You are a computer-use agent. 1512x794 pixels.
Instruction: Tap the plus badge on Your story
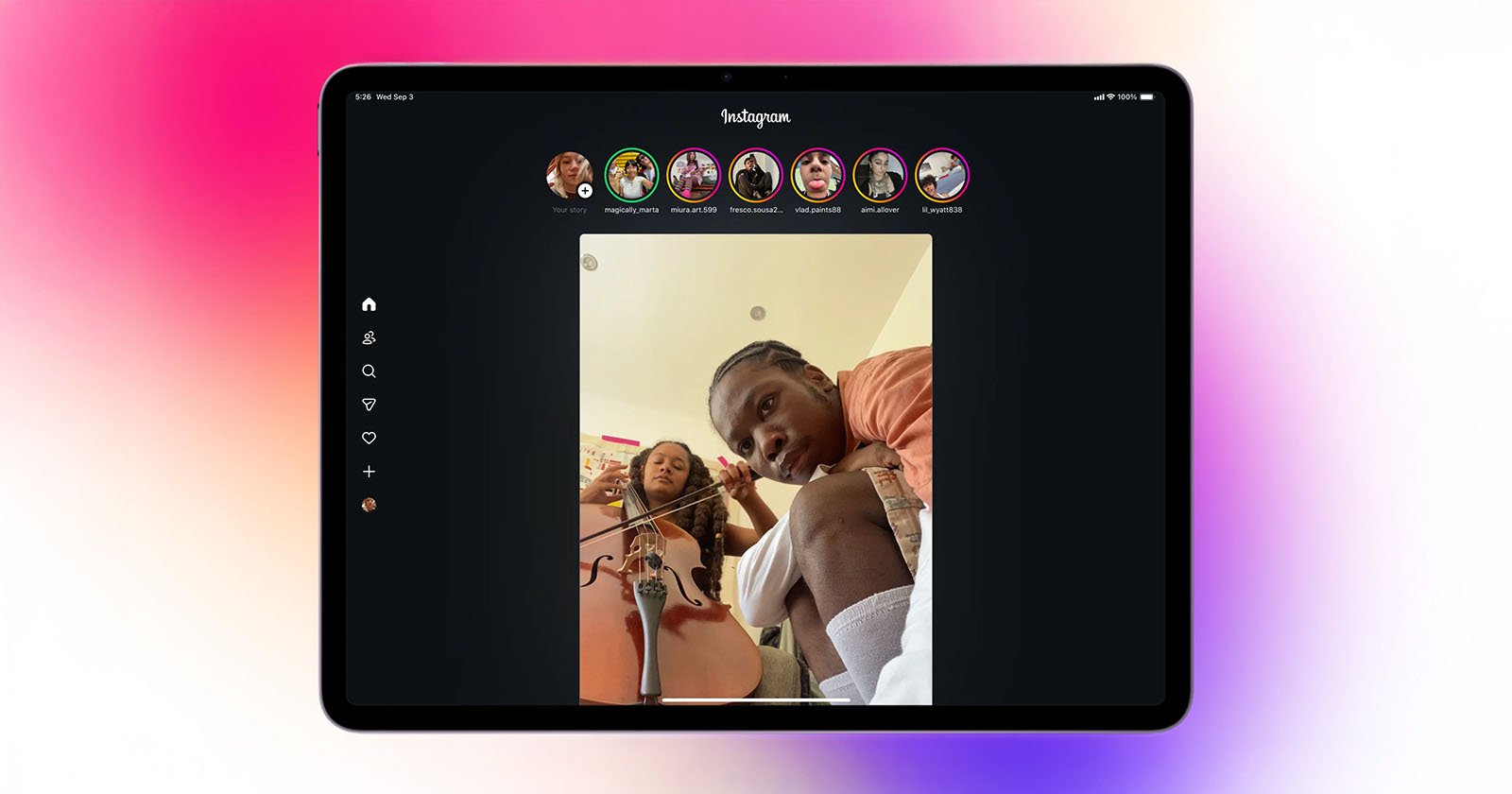point(585,191)
